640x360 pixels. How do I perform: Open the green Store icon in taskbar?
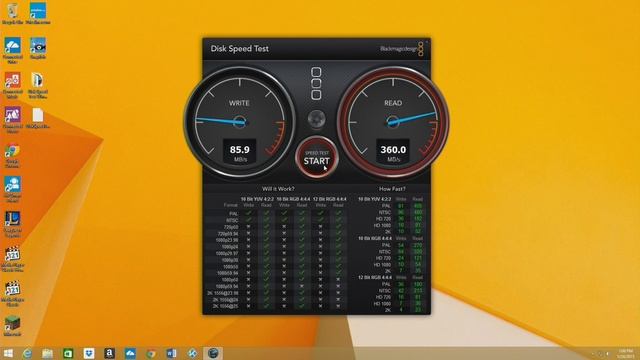coord(68,353)
